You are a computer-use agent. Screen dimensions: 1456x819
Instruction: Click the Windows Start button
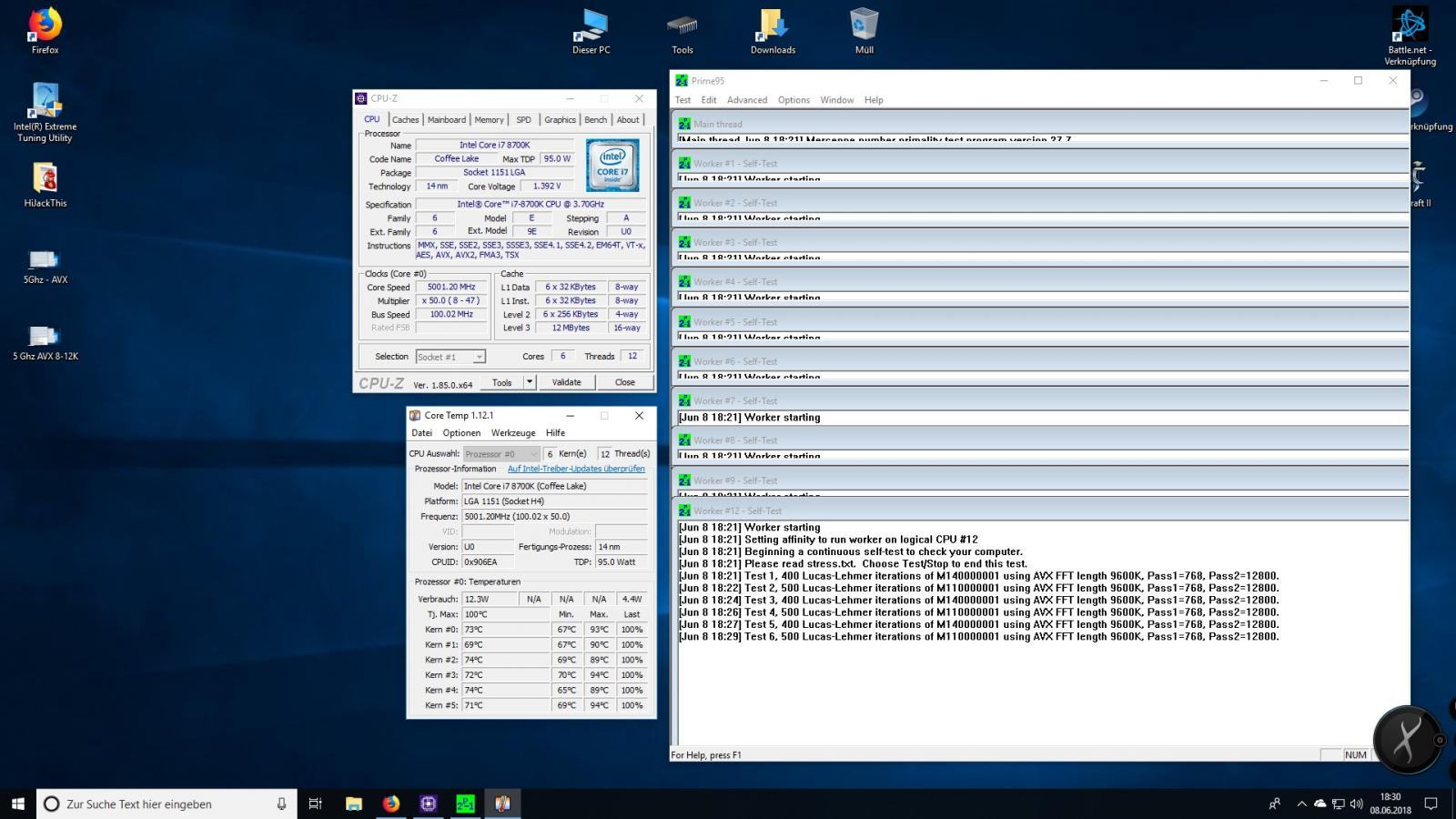pos(17,804)
